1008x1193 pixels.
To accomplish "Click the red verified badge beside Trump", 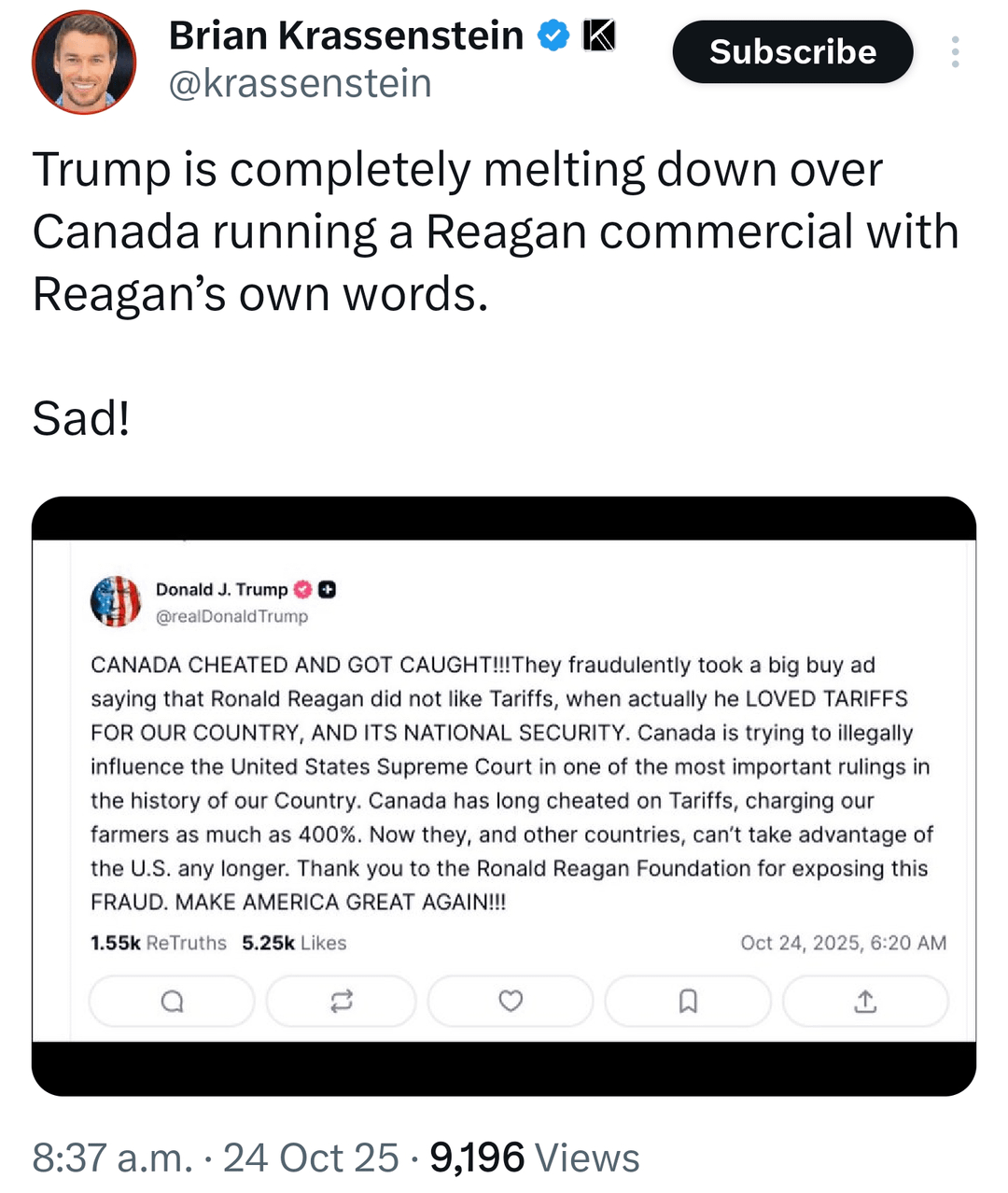I will 302,589.
